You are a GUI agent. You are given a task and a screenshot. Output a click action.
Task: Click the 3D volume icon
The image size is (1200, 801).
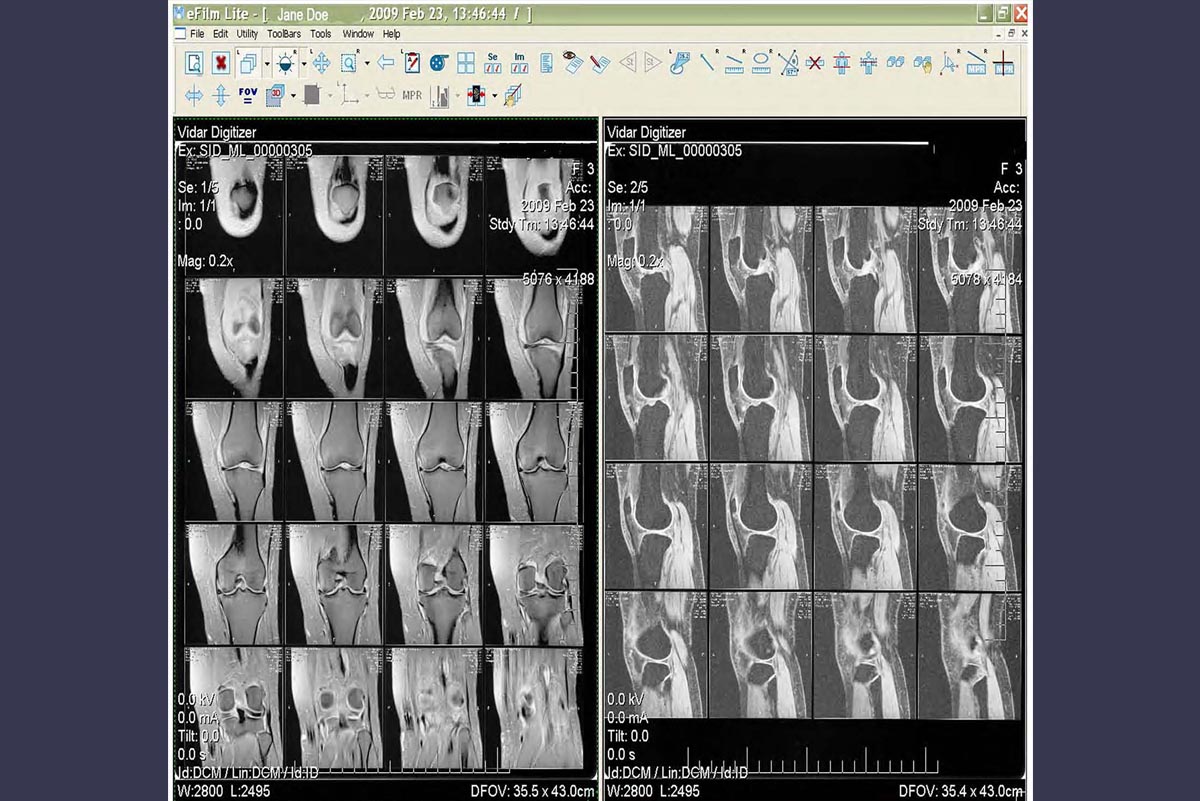[275, 95]
